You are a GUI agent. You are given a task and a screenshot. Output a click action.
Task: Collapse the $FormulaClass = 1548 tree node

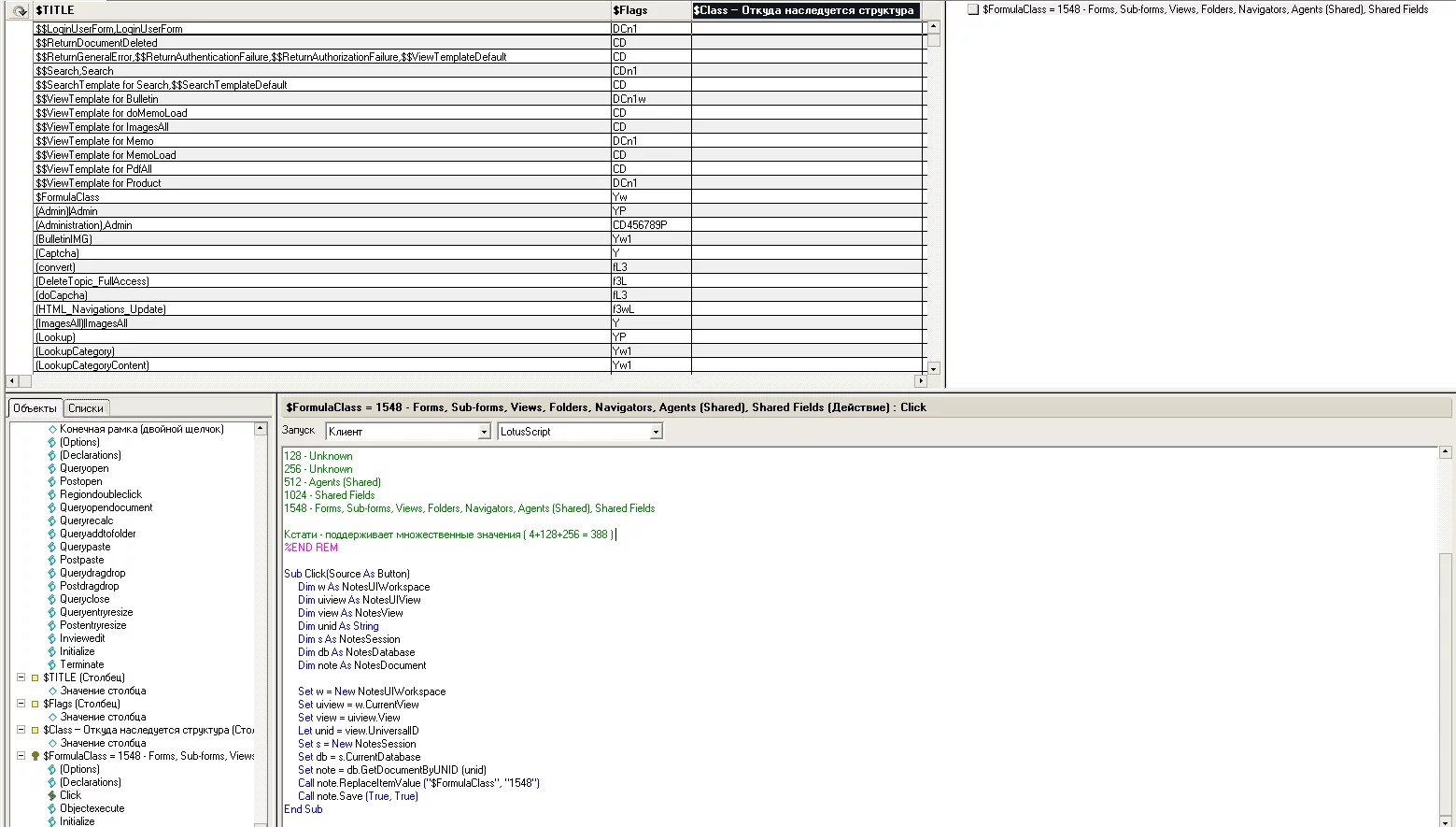[x=21, y=756]
